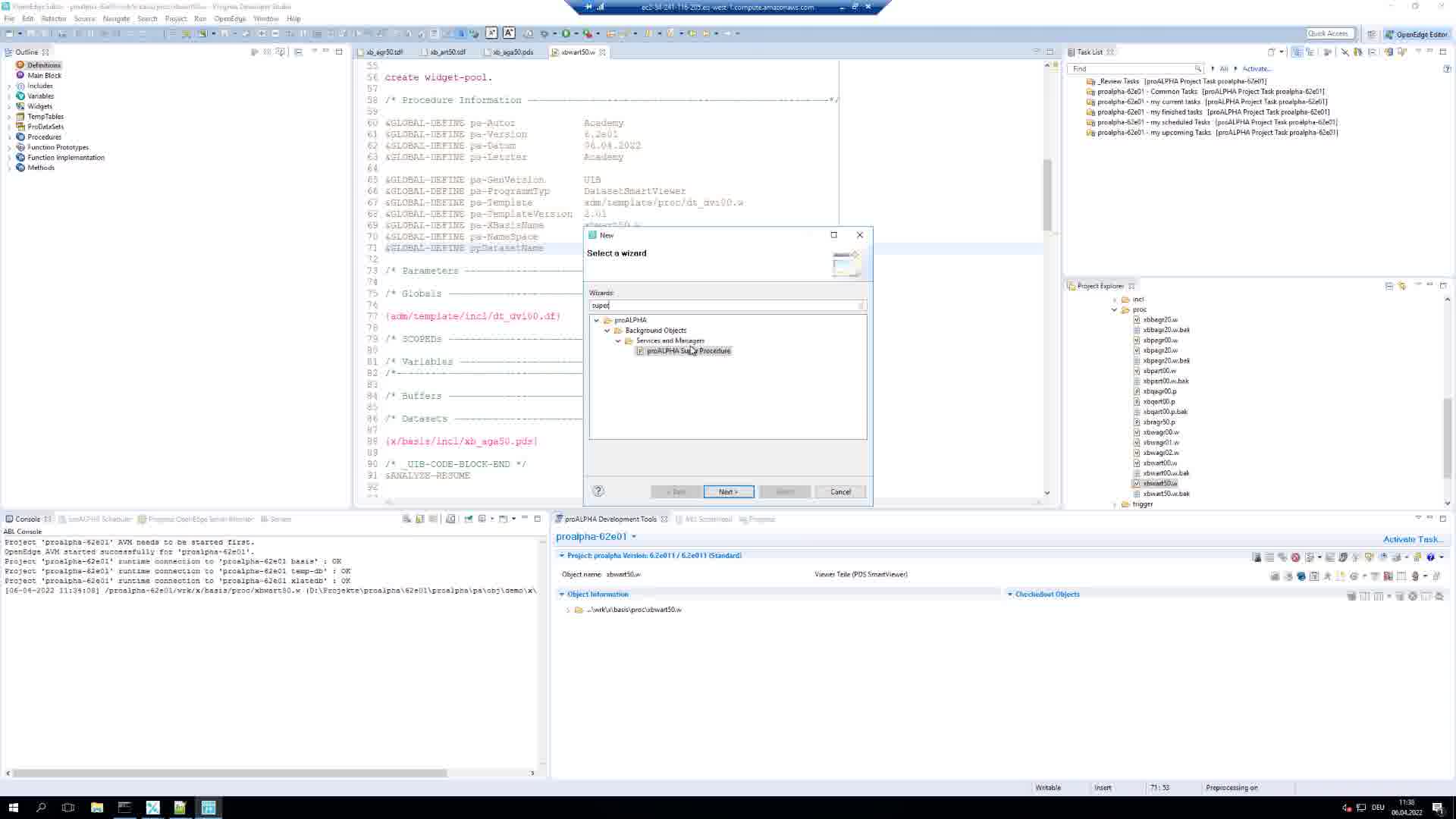
Task: Collapse the proALPHA wizard folder
Action: (x=597, y=320)
